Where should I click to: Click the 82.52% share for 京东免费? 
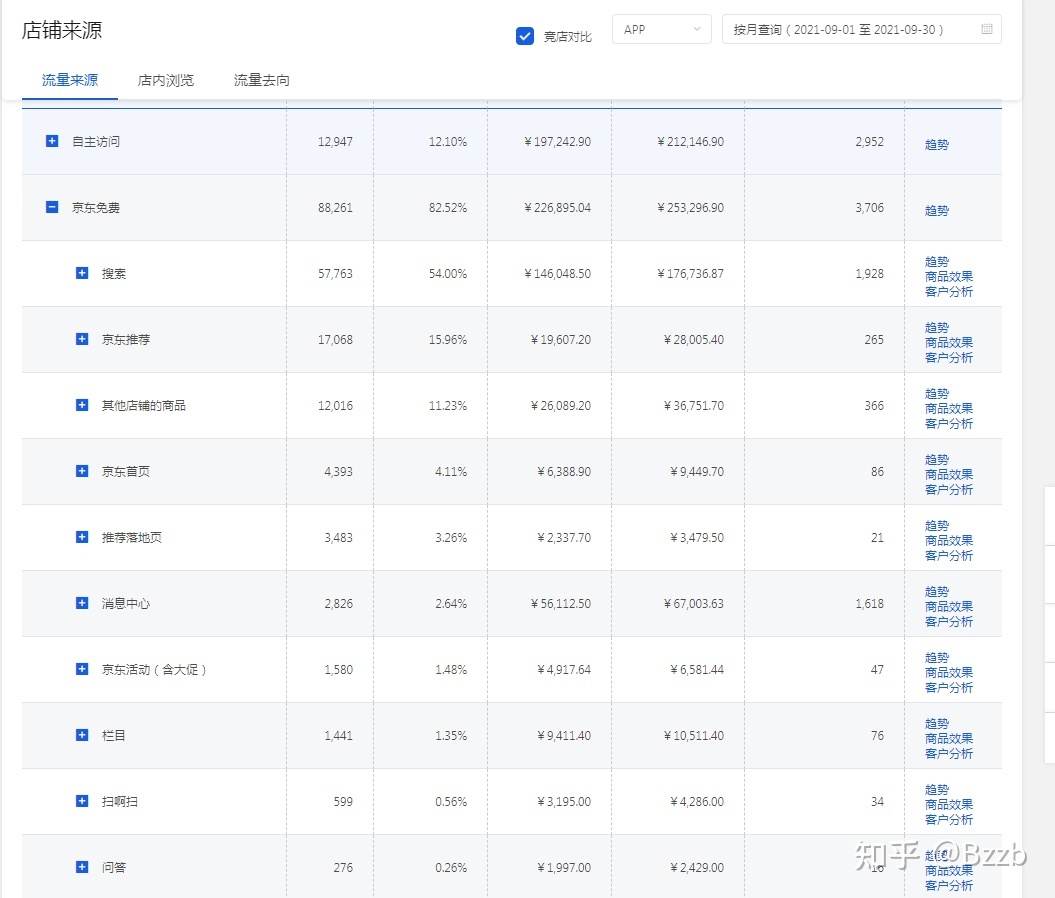click(x=447, y=208)
